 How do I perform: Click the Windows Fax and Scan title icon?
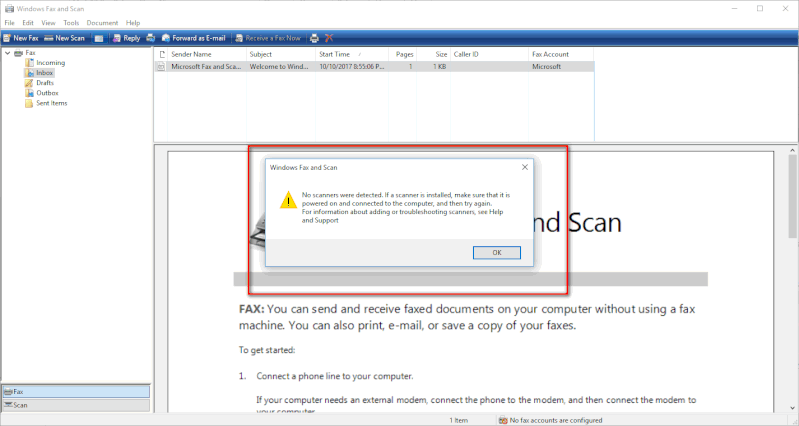tap(9, 9)
